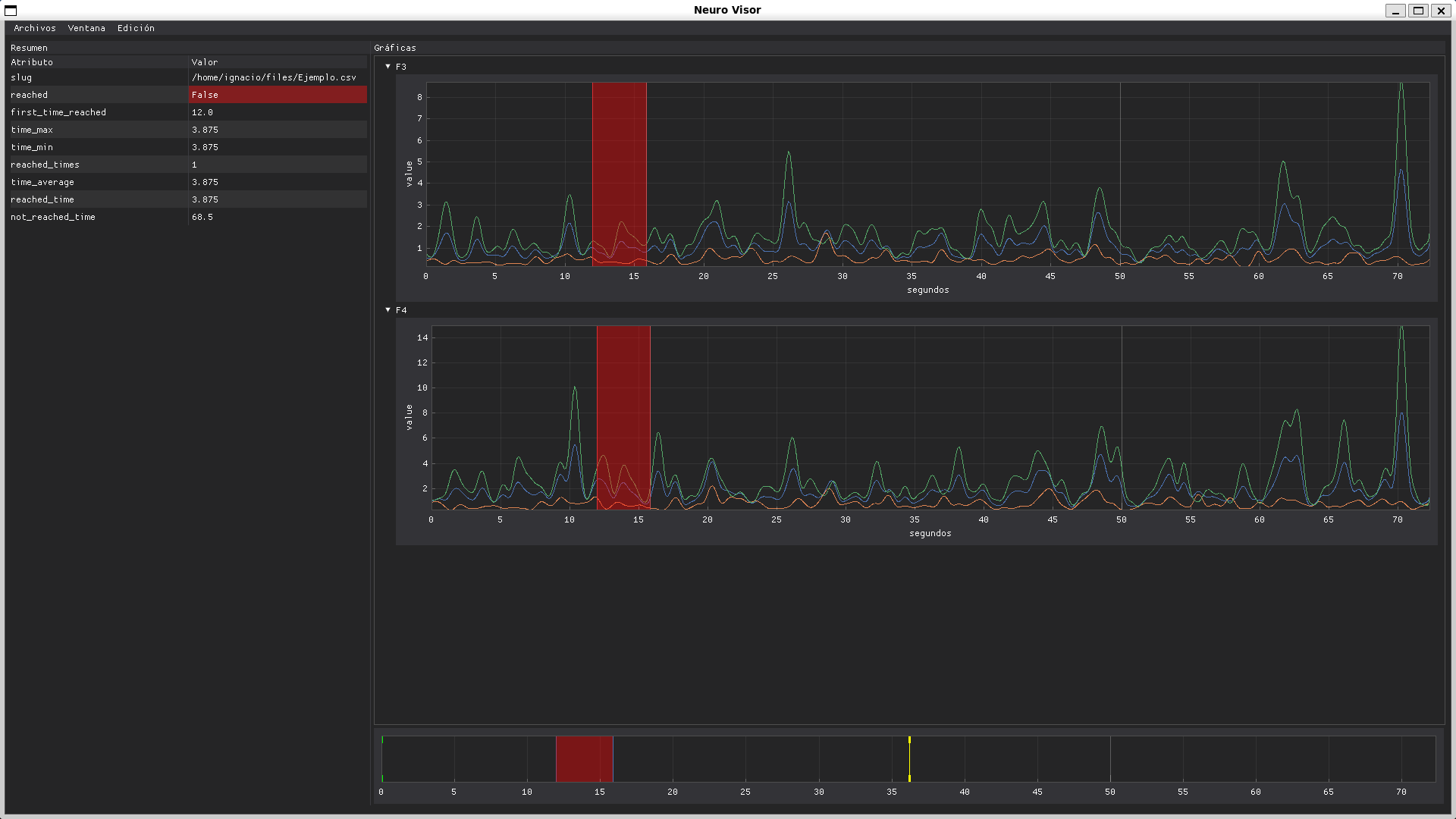Collapse the F4 graph section
Image resolution: width=1456 pixels, height=819 pixels.
pyautogui.click(x=388, y=310)
